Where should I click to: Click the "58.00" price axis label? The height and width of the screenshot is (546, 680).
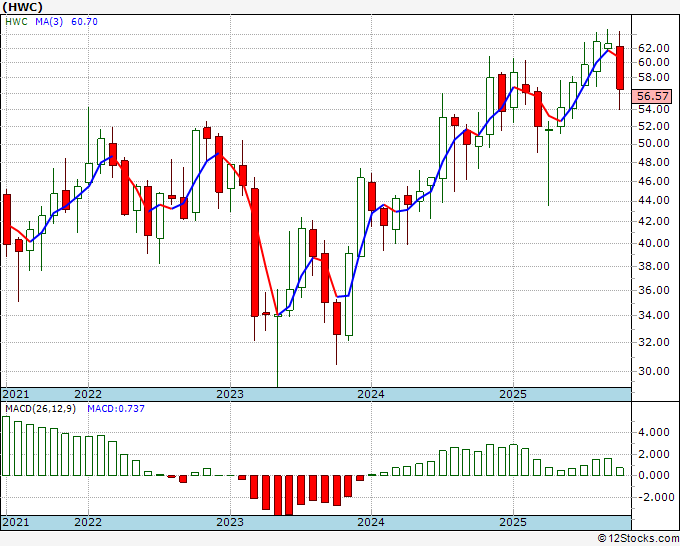tap(654, 77)
